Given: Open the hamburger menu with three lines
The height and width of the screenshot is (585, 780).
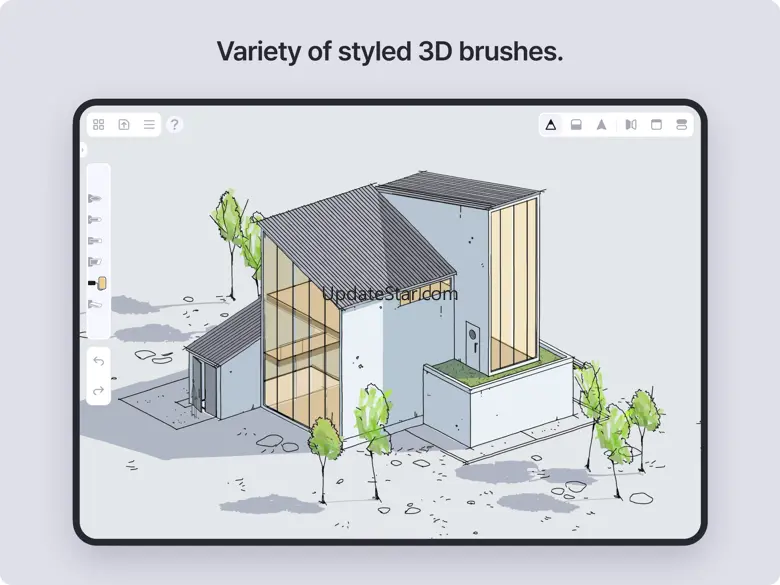Looking at the screenshot, I should tap(149, 124).
